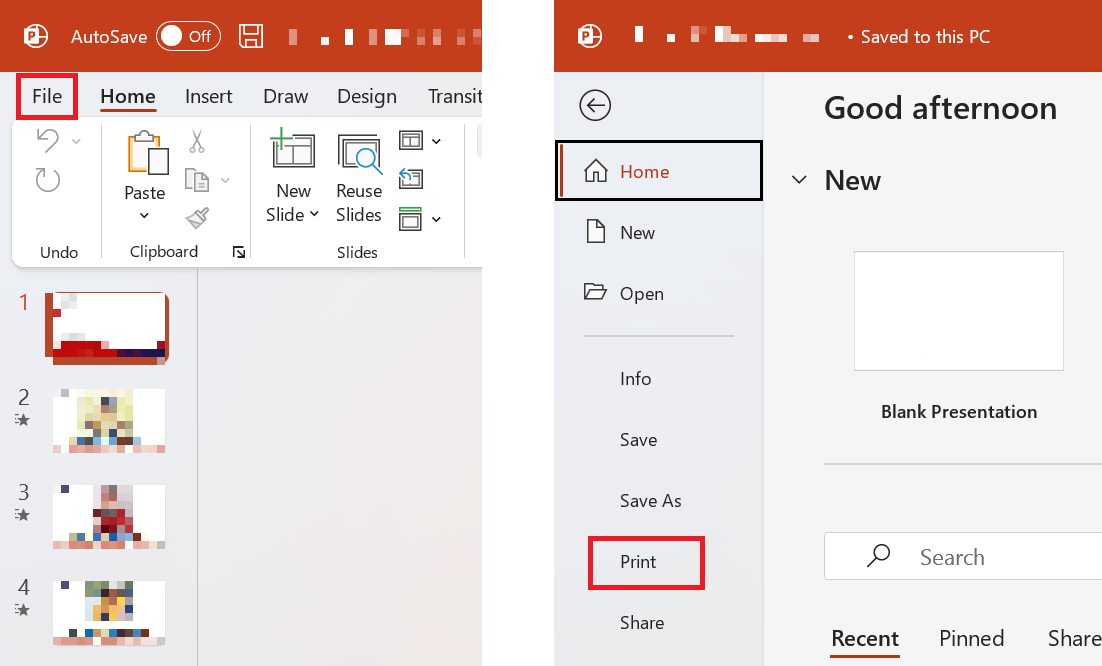1102x666 pixels.
Task: Expand the New Slide dropdown arrow
Action: click(314, 214)
